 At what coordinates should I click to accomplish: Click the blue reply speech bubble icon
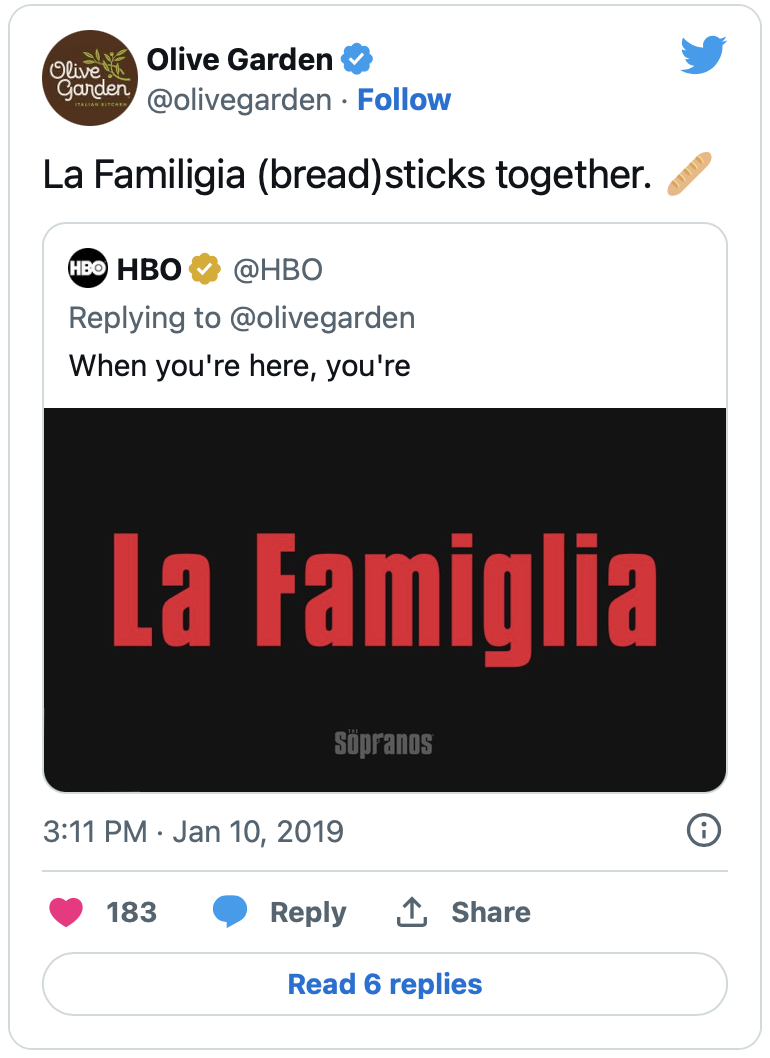coord(229,912)
